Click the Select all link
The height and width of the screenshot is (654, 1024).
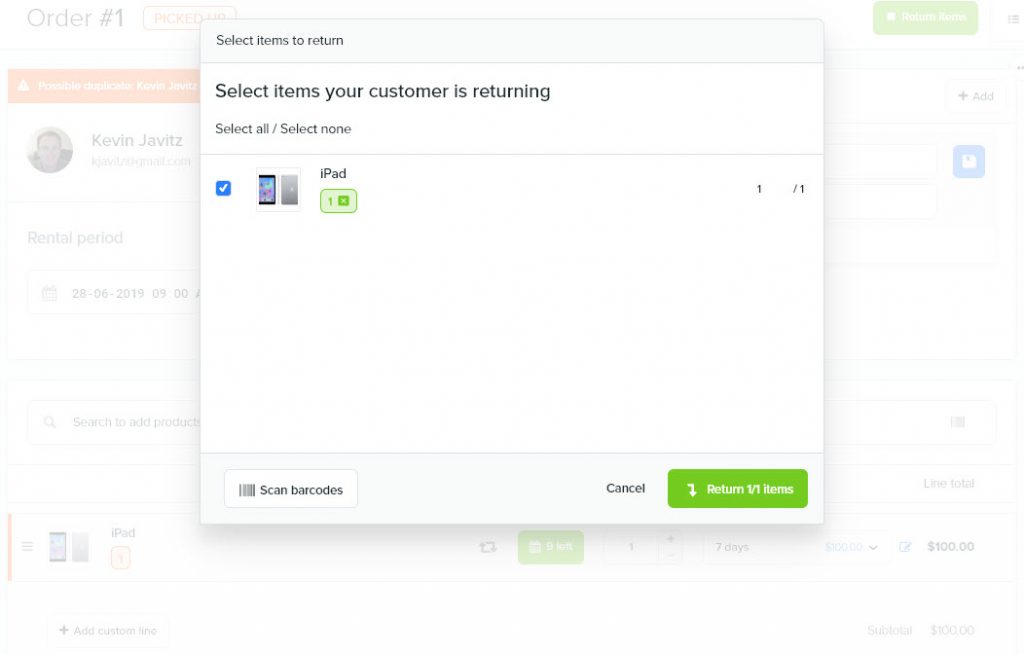(242, 129)
